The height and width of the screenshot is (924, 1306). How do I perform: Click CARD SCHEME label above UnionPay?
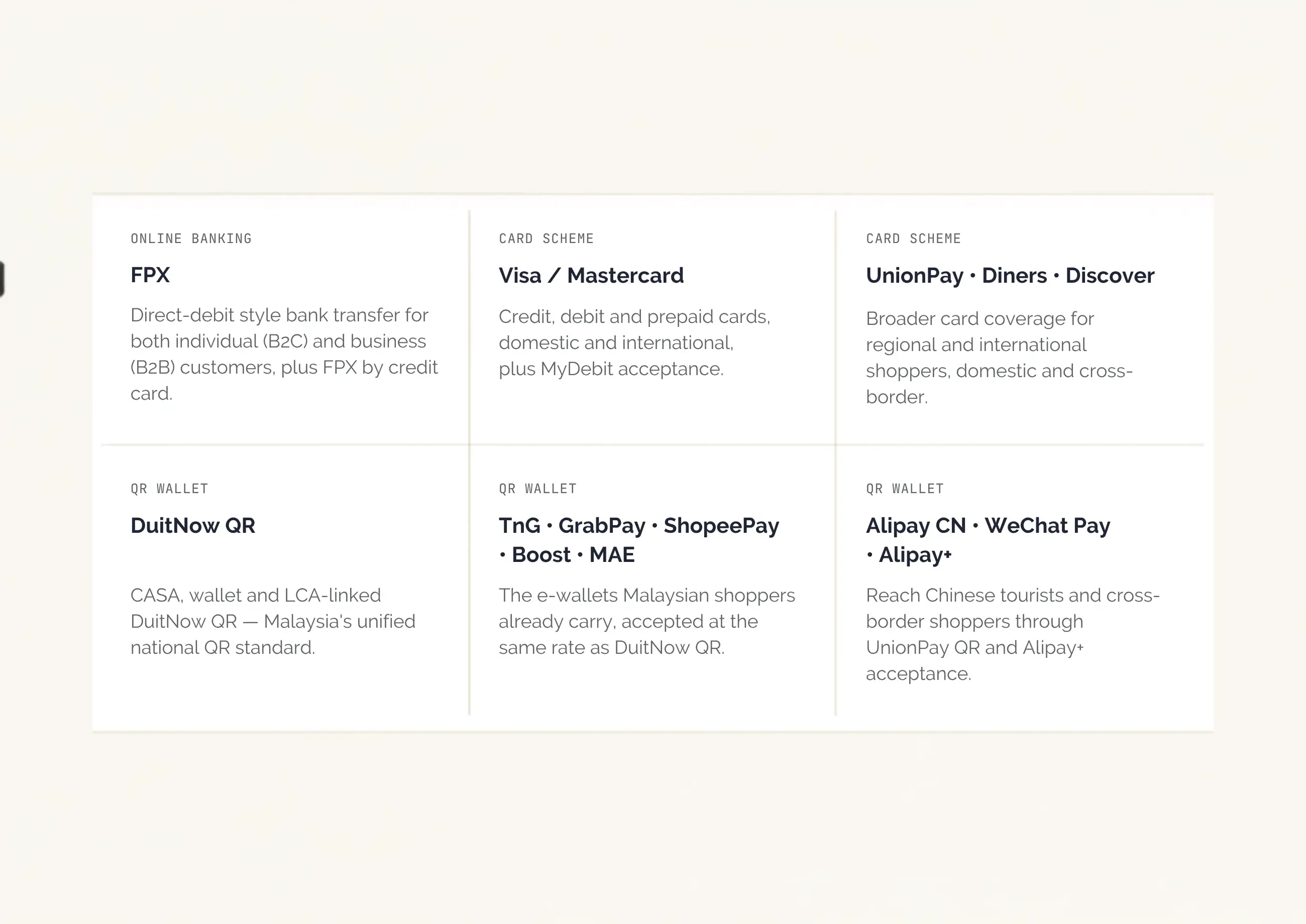coord(913,239)
